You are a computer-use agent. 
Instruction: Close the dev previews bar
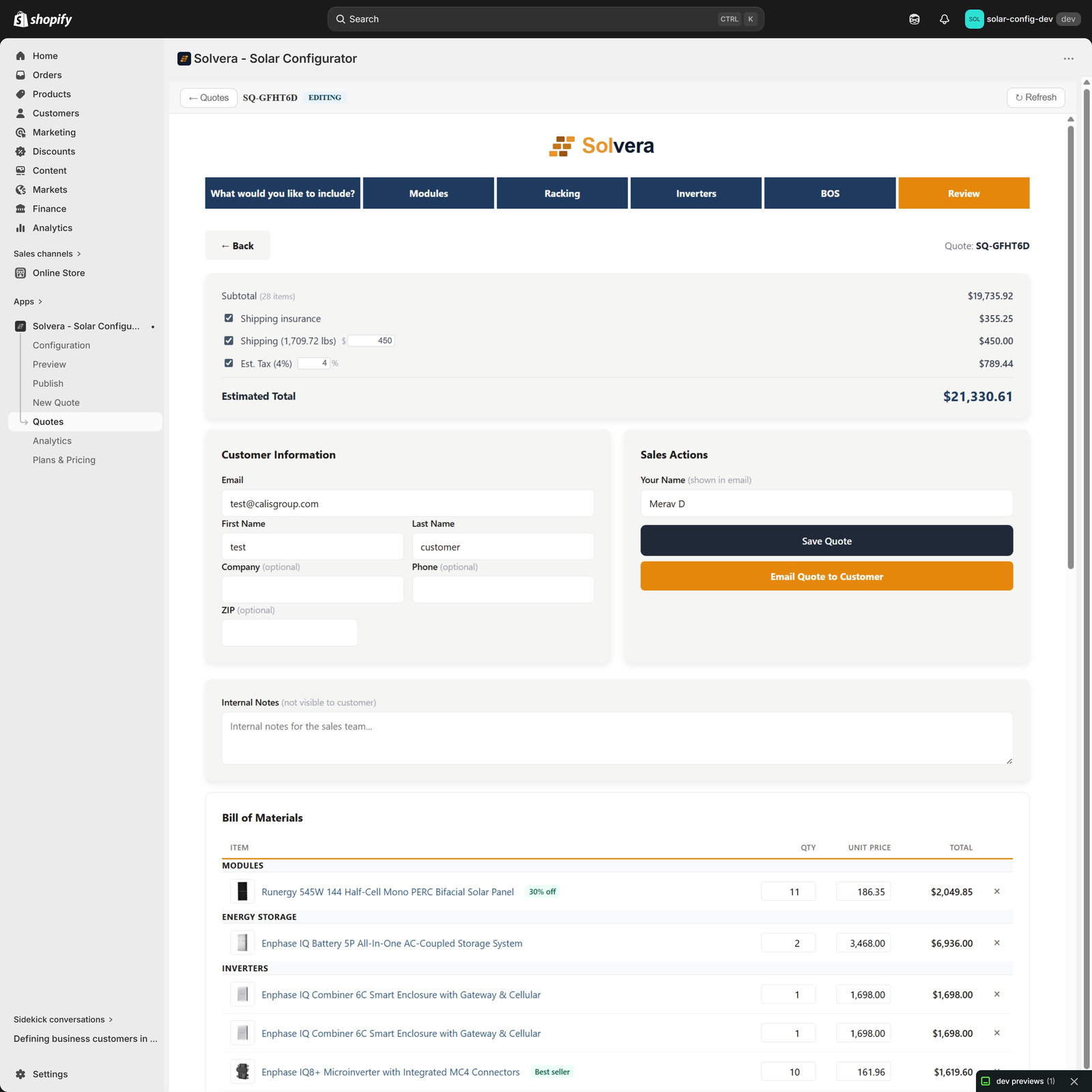tap(1074, 1081)
